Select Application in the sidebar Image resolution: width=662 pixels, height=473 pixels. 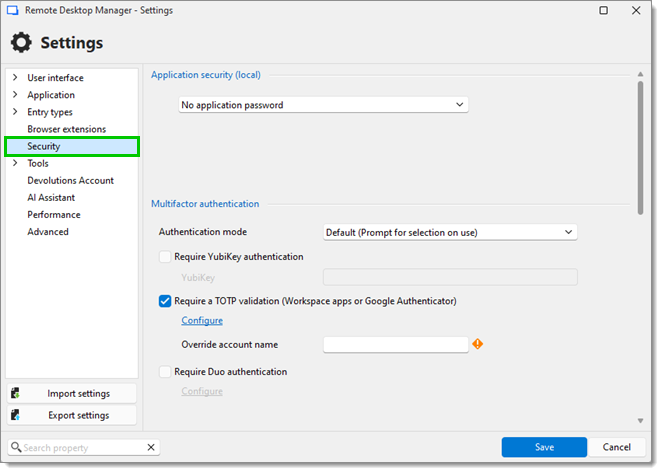[x=51, y=95]
